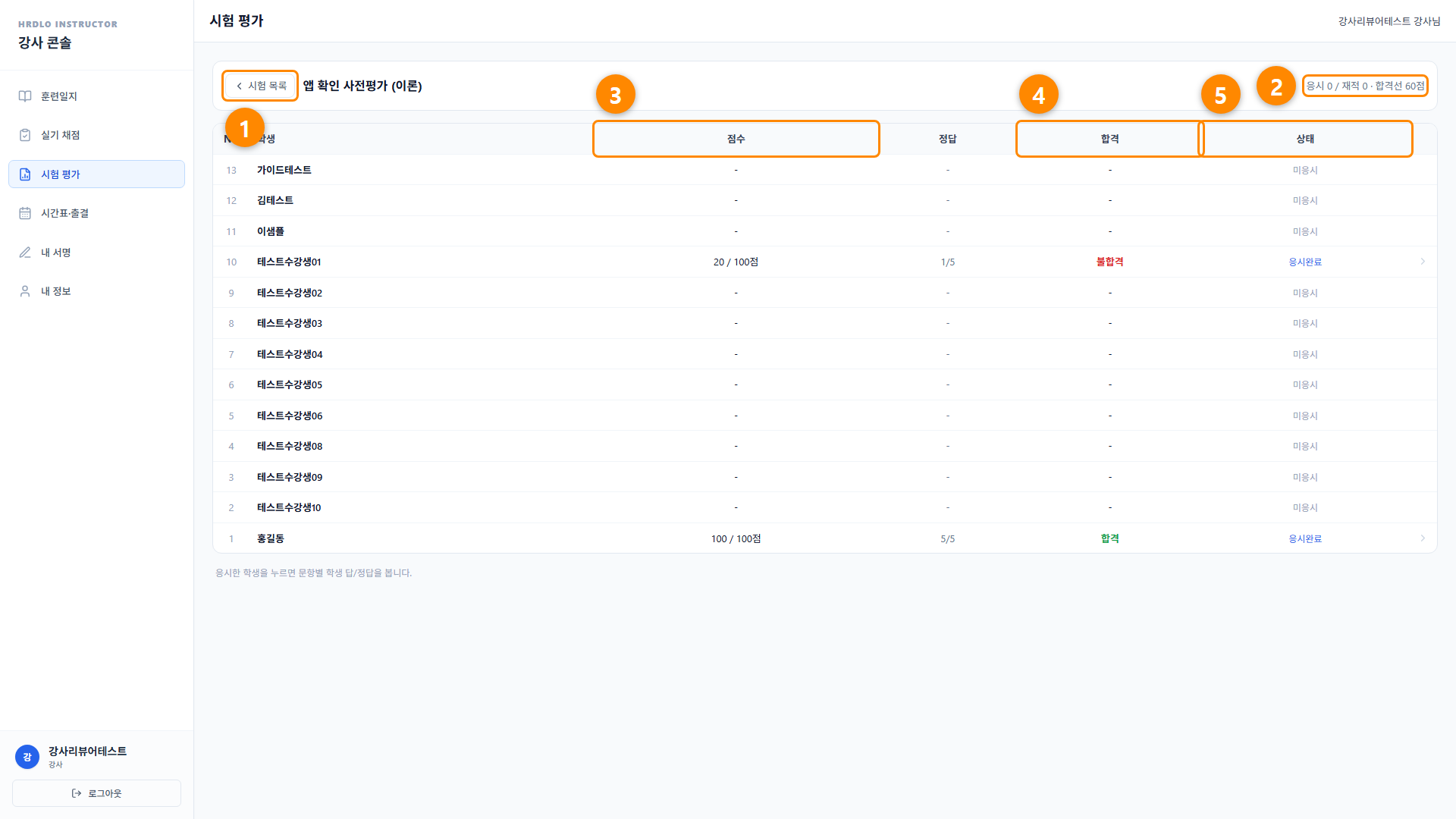Click the 시험 평가 document icon
The width and height of the screenshot is (1456, 819).
coord(25,174)
